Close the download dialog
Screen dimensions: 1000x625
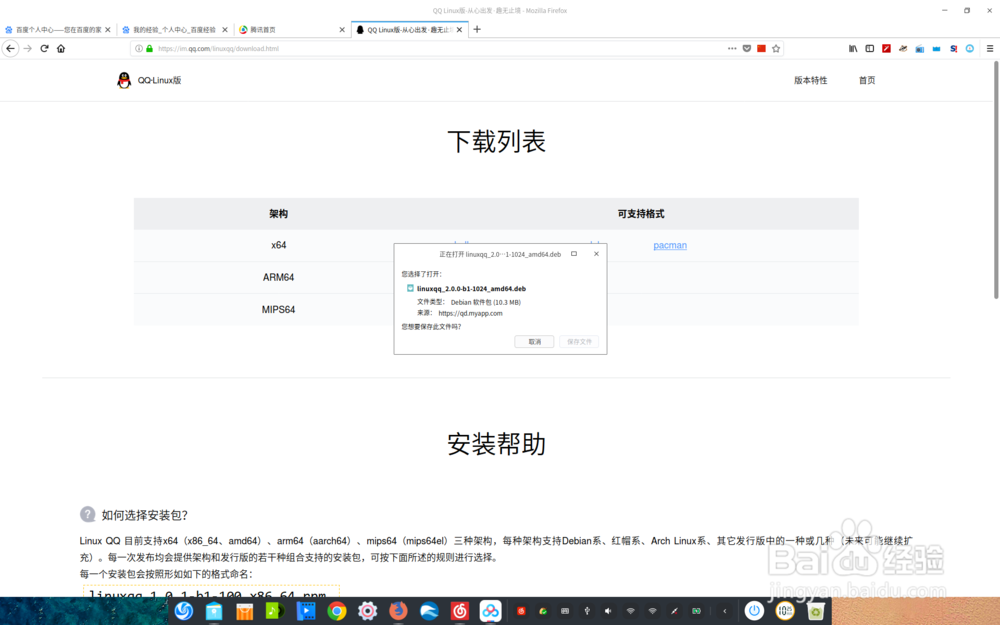coord(596,254)
